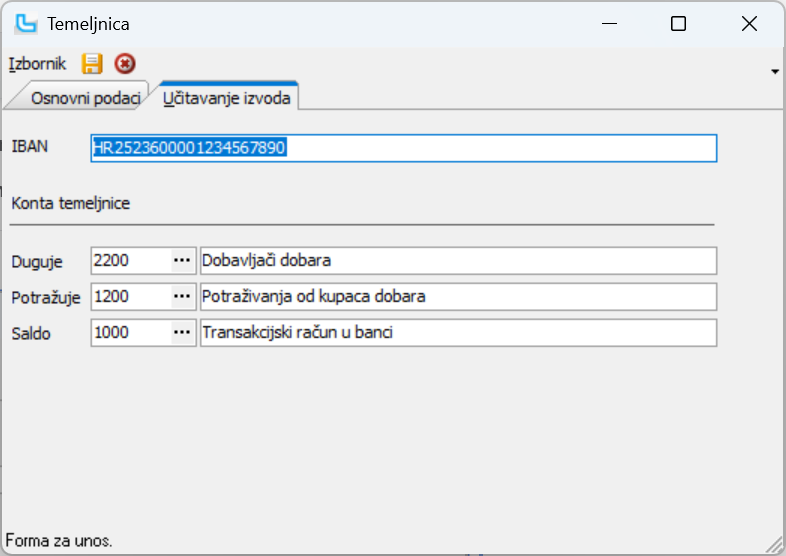Open account lookup for Potražuje
Viewport: 786px width, 556px height.
coord(182,296)
